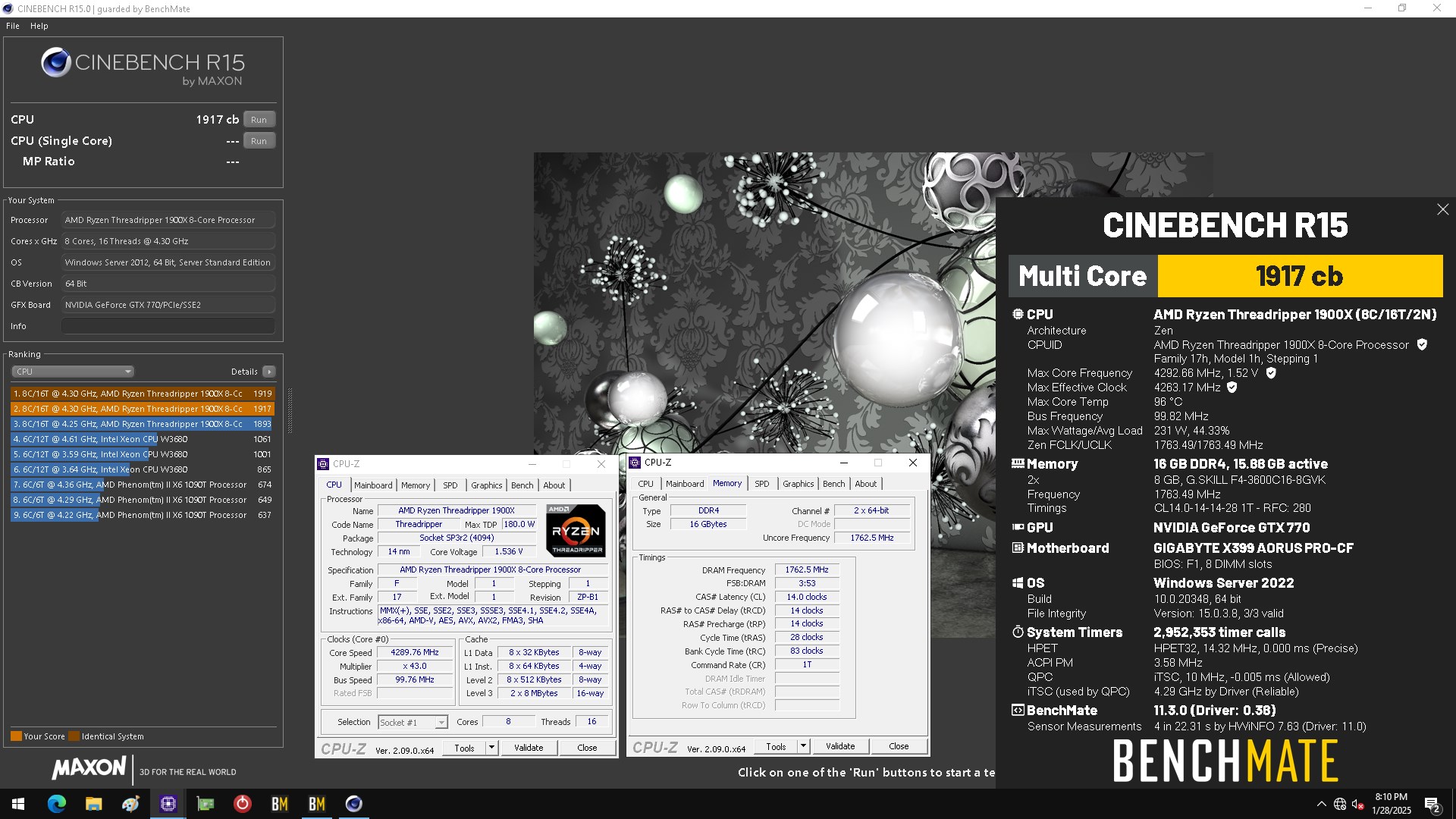The width and height of the screenshot is (1456, 819).
Task: Click the network globe tray icon
Action: coord(1340,805)
